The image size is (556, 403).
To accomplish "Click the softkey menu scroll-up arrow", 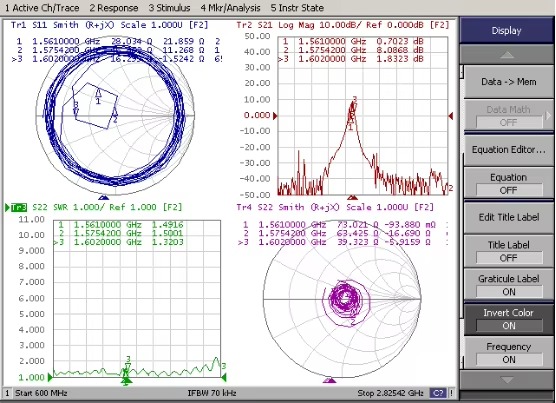I will point(507,55).
